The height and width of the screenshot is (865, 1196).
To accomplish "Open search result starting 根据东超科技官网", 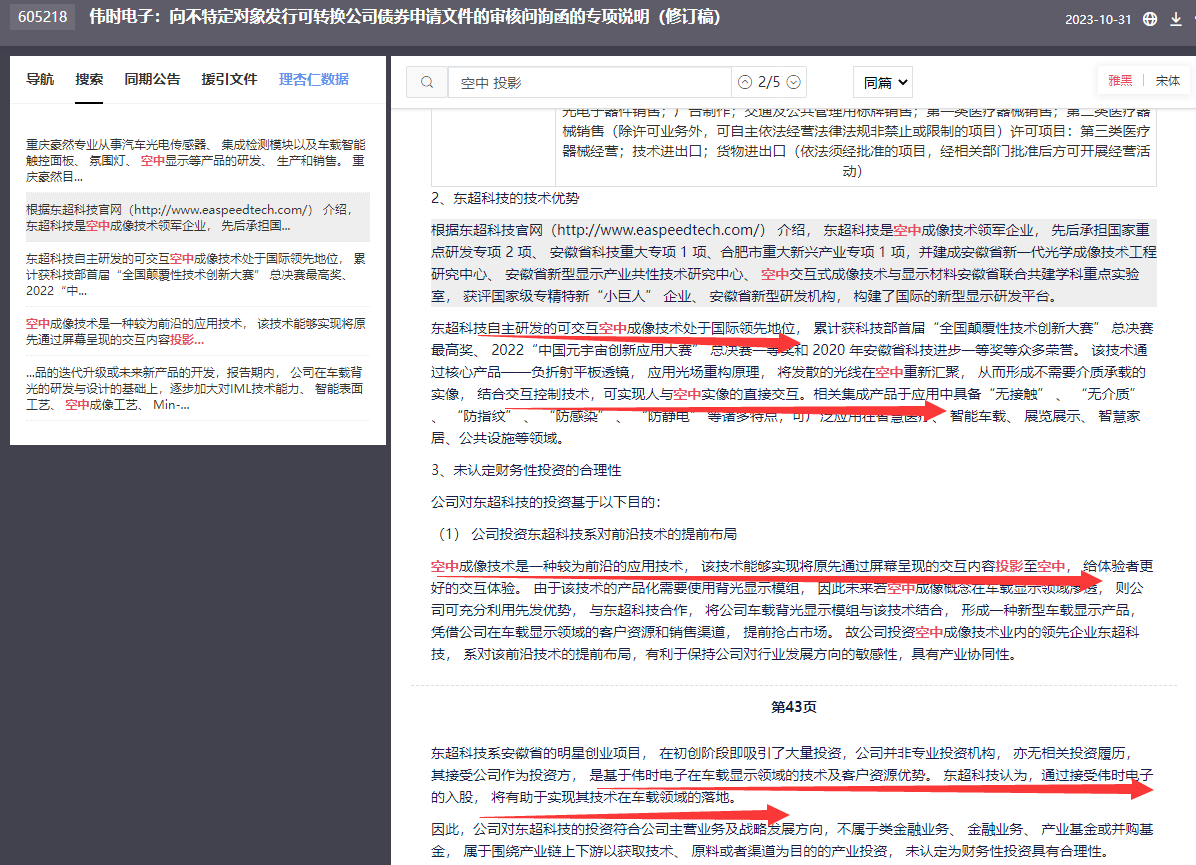I will tap(196, 217).
